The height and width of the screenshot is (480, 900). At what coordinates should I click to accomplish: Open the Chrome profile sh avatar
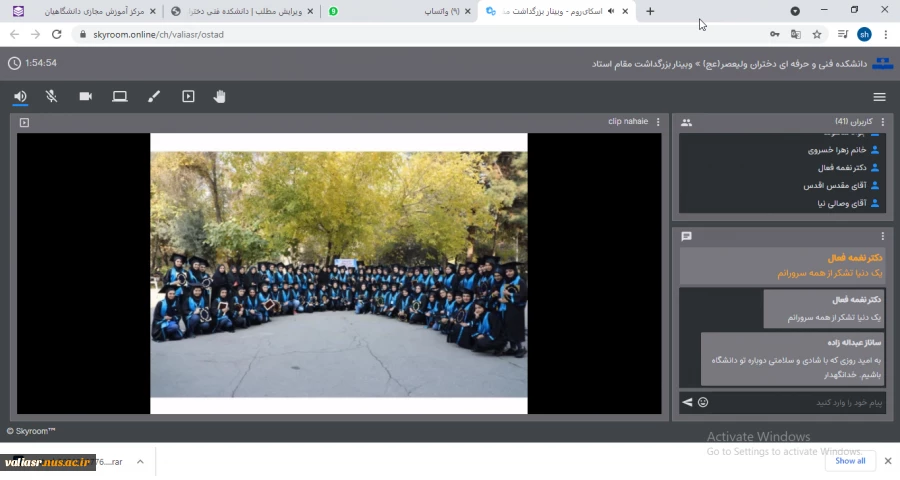pos(864,34)
